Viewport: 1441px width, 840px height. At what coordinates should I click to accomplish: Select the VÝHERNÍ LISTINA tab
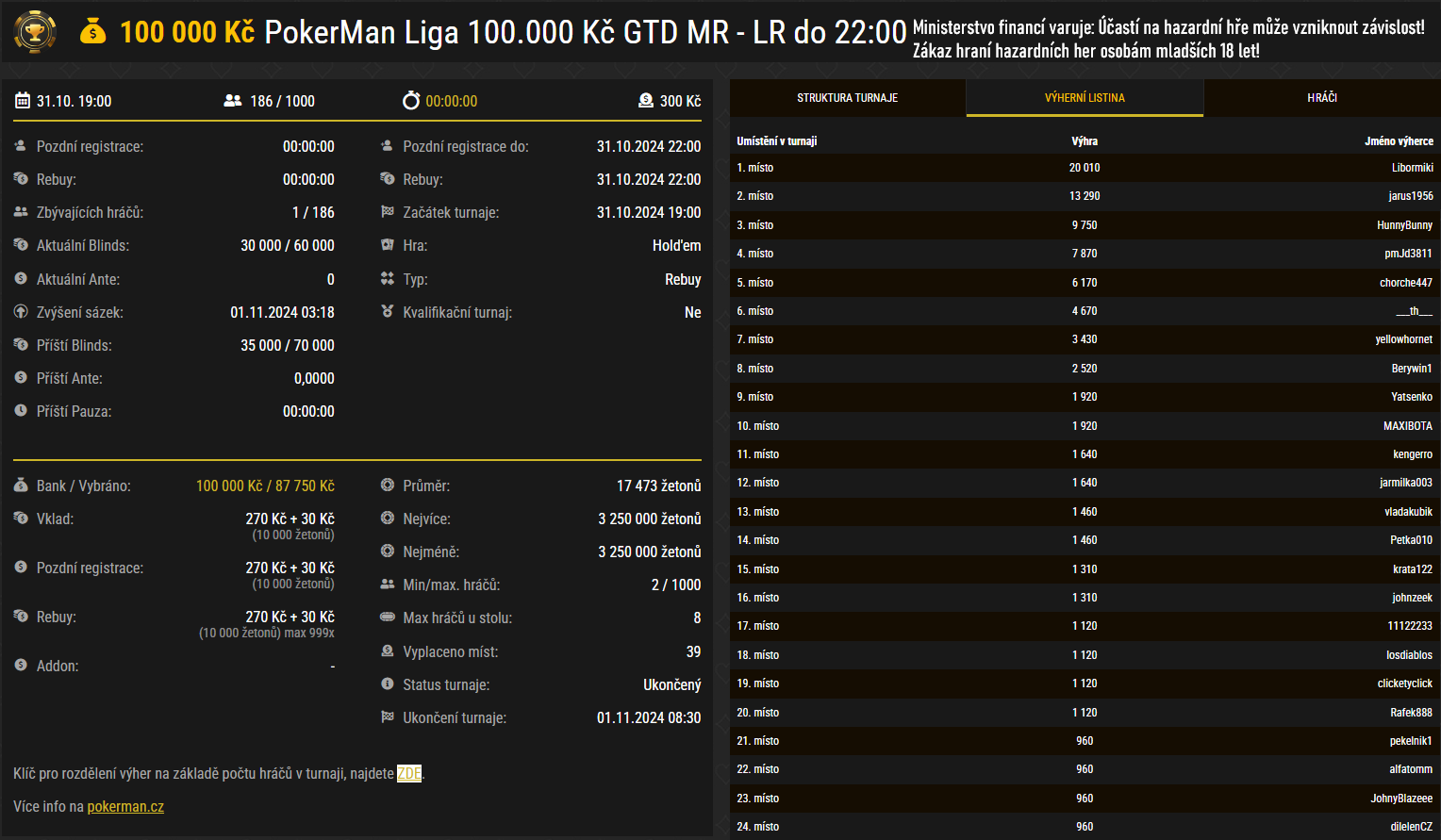tap(1085, 98)
